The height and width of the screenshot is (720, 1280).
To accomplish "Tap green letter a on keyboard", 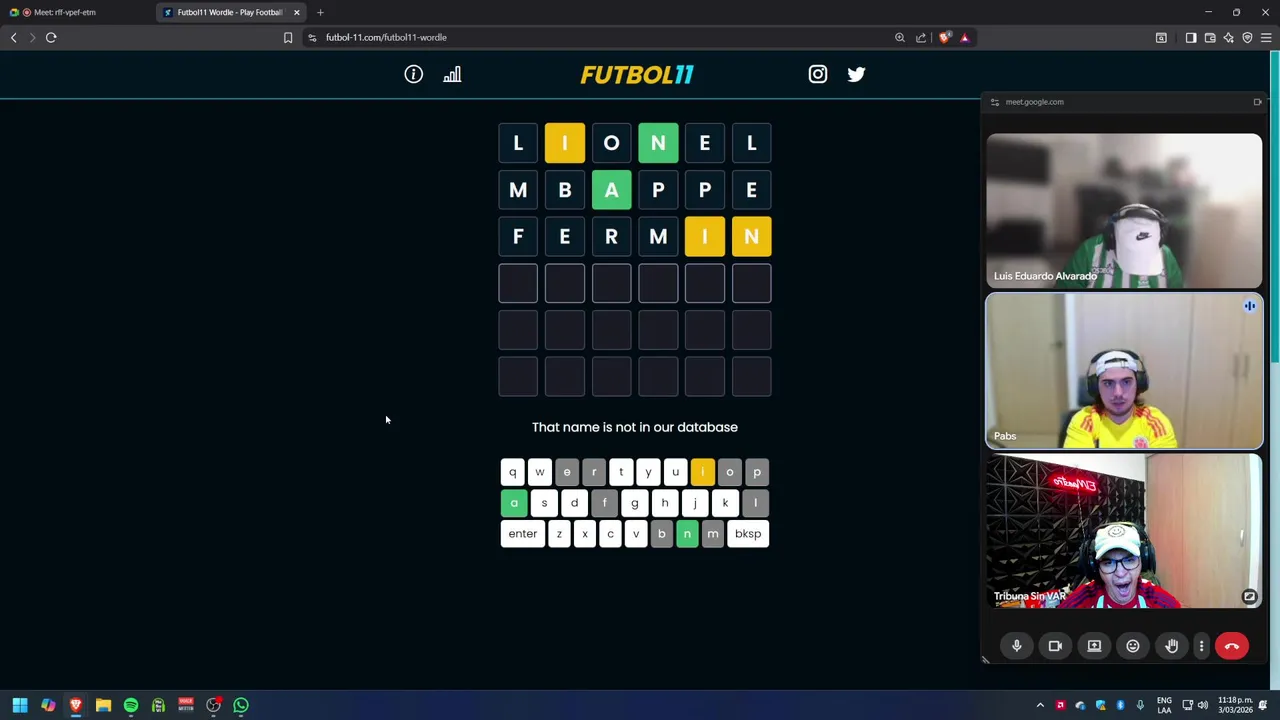I will pyautogui.click(x=514, y=503).
